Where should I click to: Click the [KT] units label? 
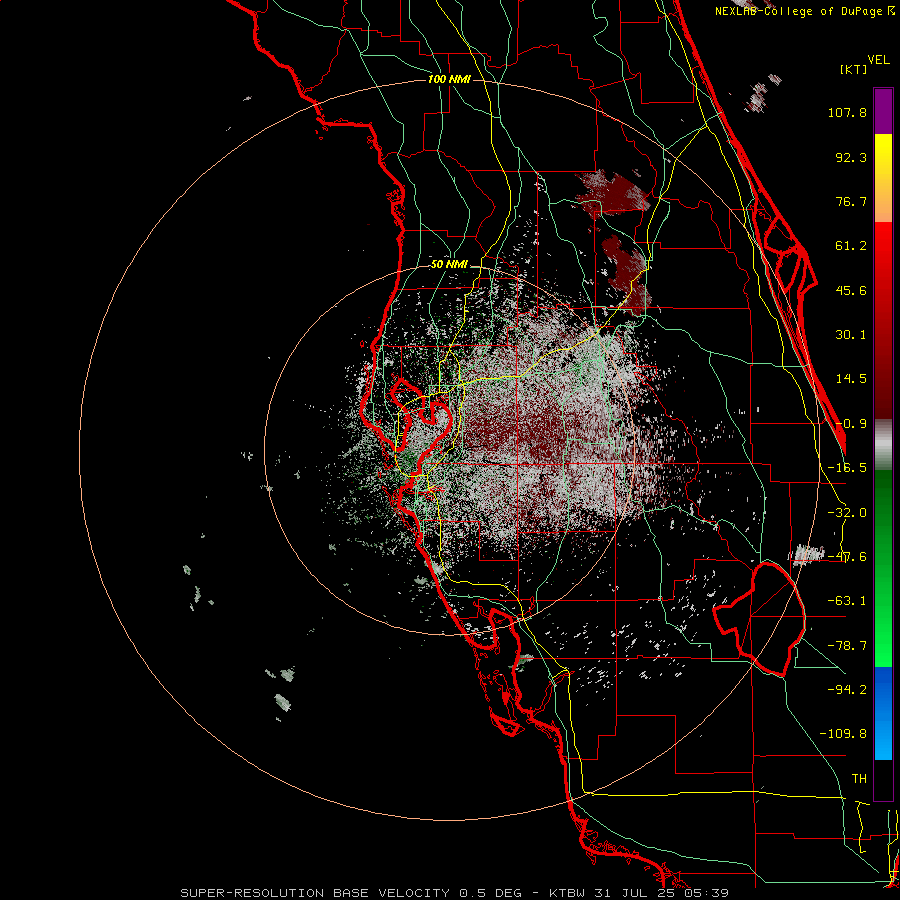pyautogui.click(x=854, y=69)
